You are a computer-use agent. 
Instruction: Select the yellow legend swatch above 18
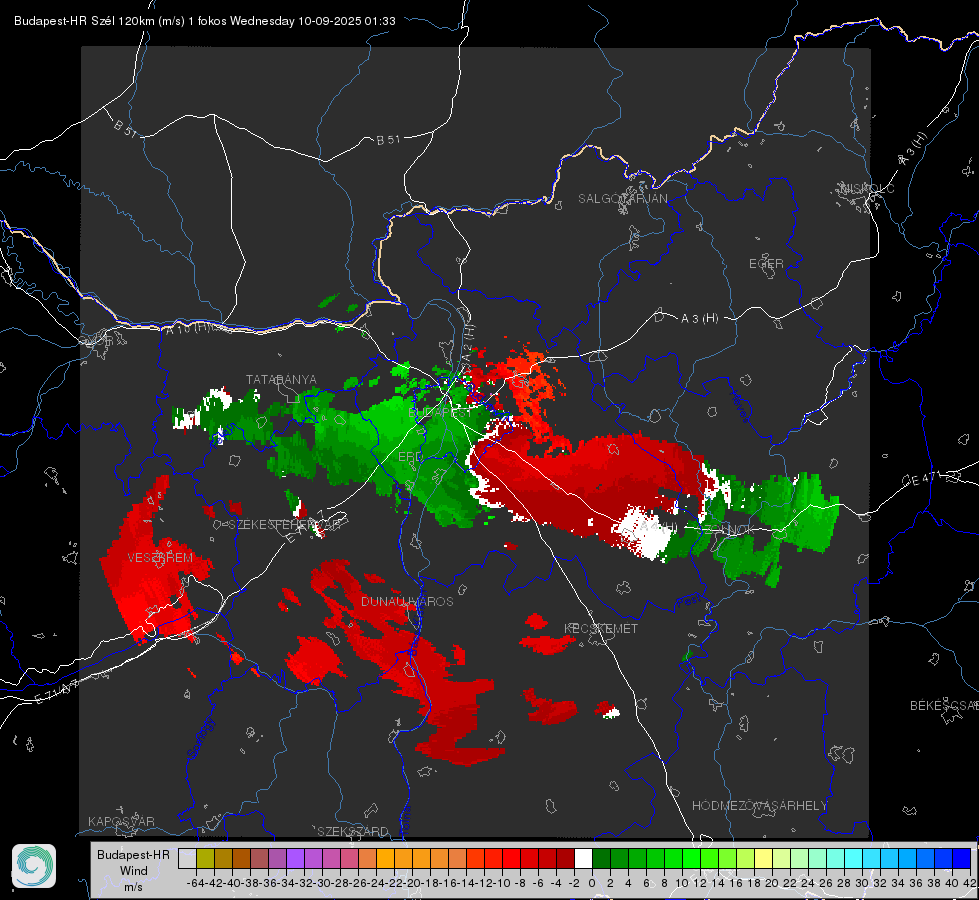pos(764,858)
